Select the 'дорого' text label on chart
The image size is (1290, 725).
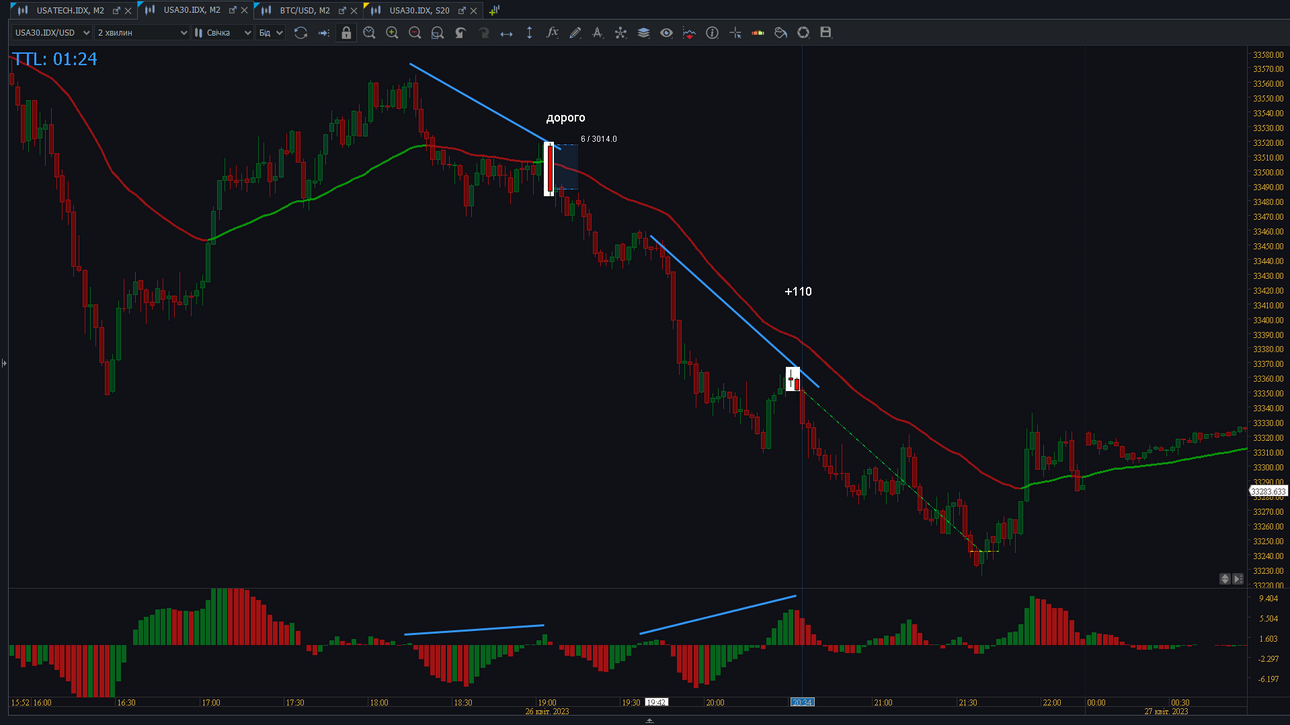point(565,118)
